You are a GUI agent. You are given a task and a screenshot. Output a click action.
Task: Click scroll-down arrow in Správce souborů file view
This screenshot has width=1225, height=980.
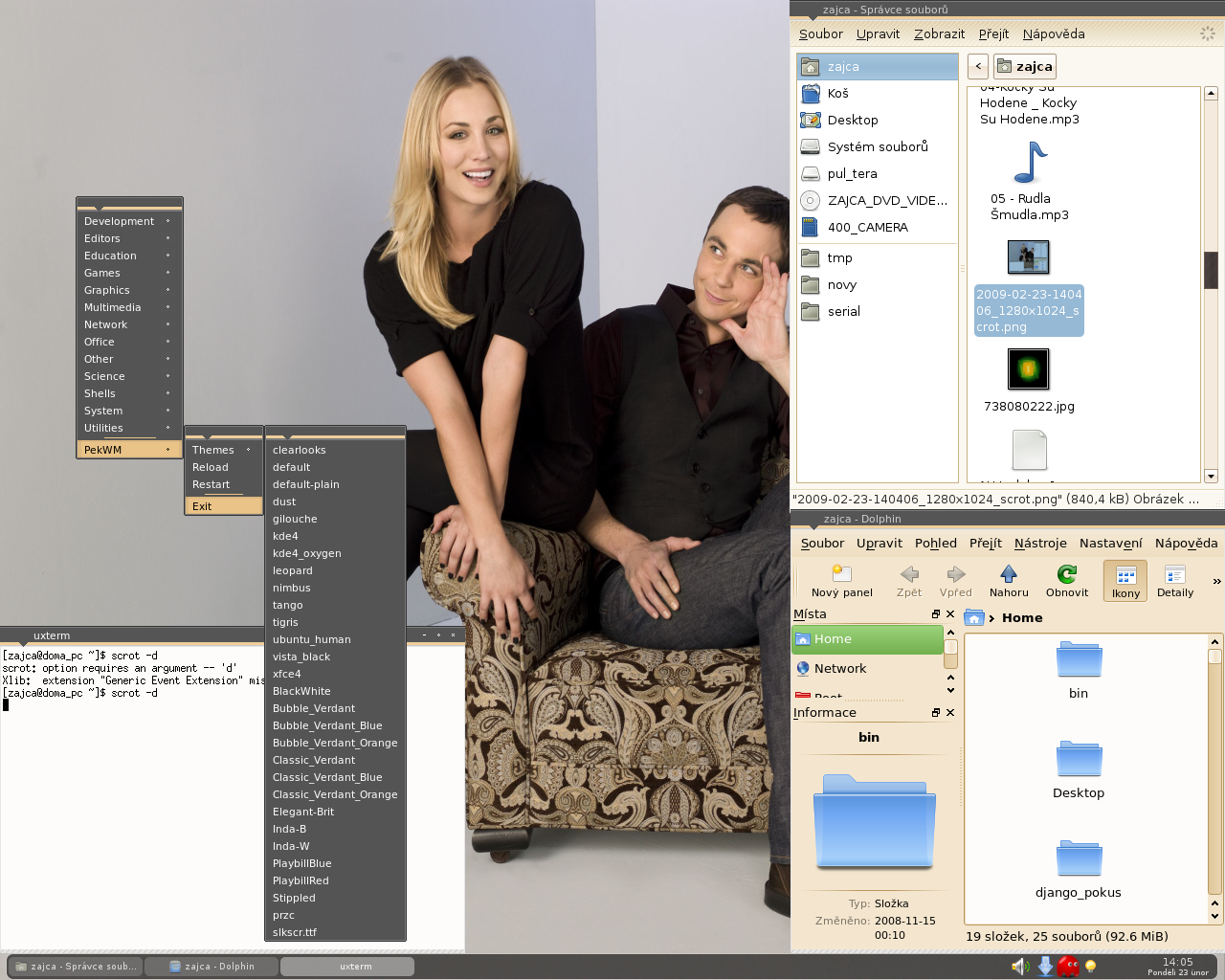pos(1211,476)
